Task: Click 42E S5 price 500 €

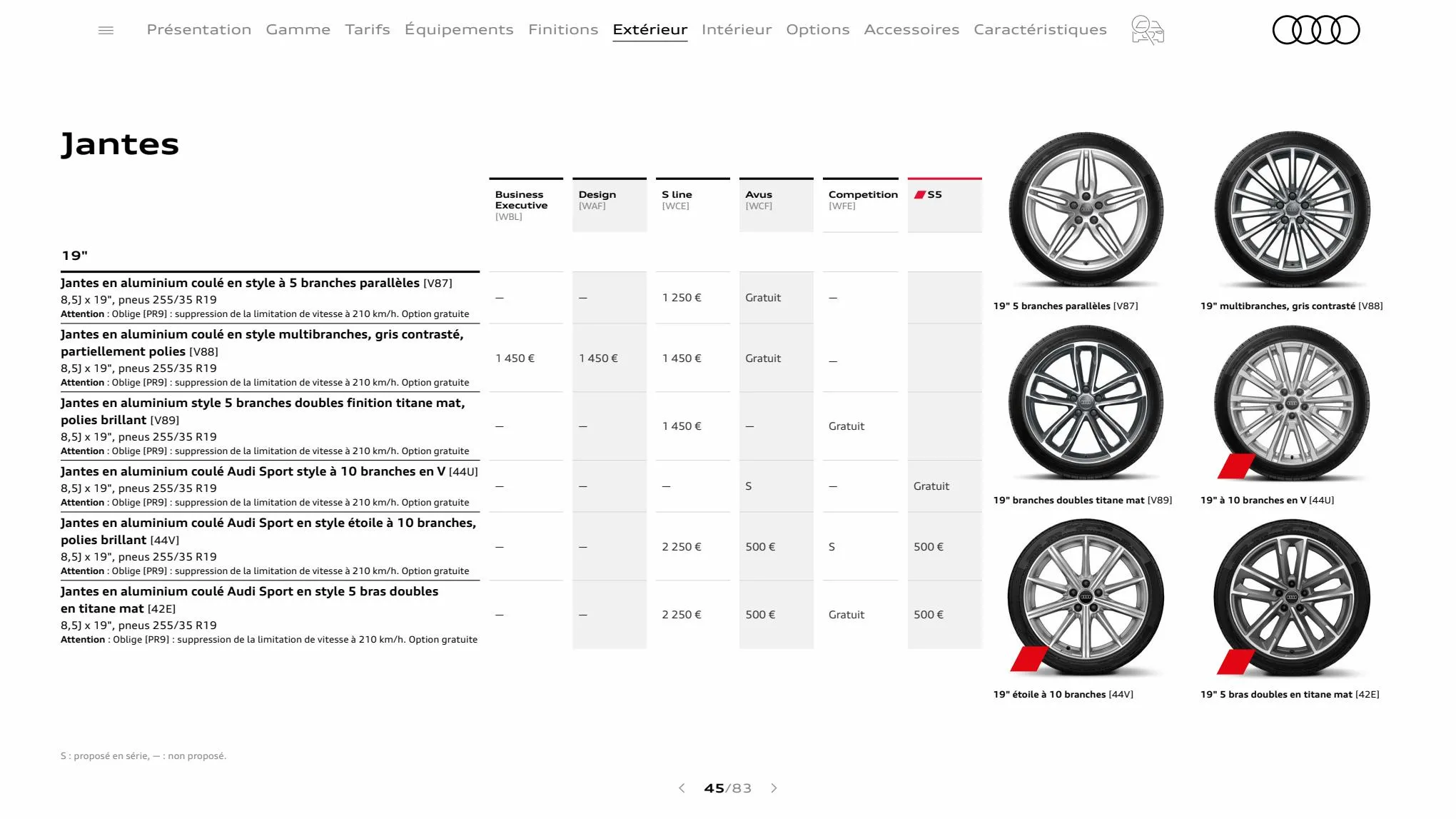Action: [x=929, y=615]
